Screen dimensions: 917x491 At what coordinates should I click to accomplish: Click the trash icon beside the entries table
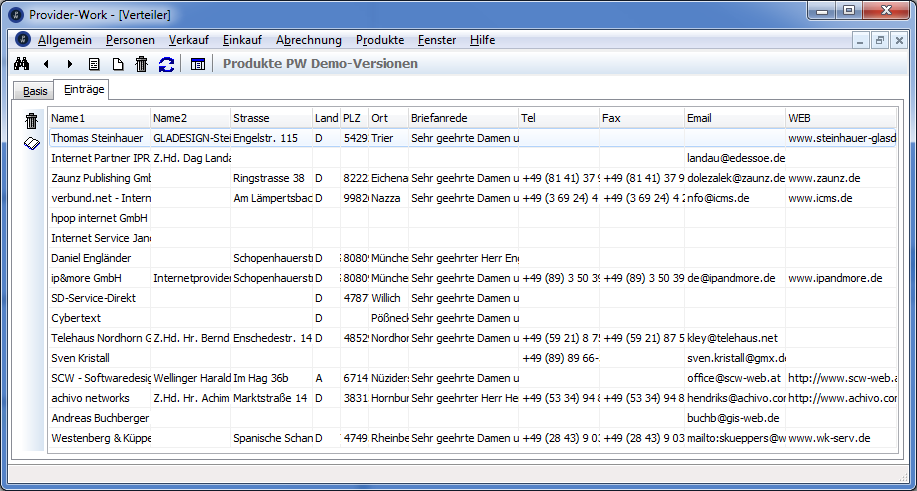32,121
